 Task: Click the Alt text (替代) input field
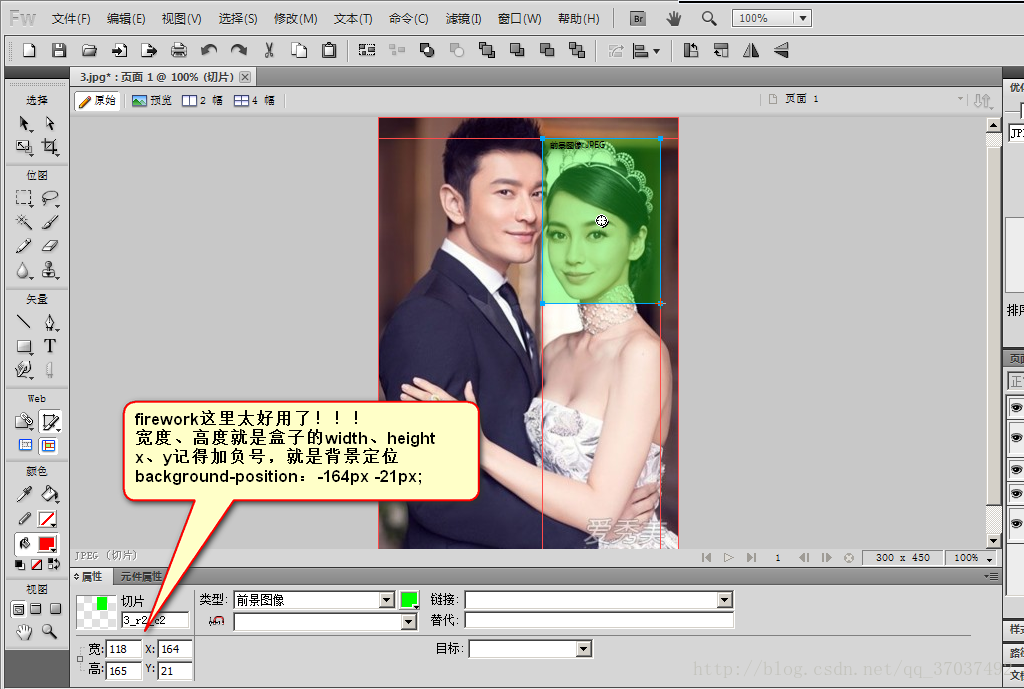(599, 620)
